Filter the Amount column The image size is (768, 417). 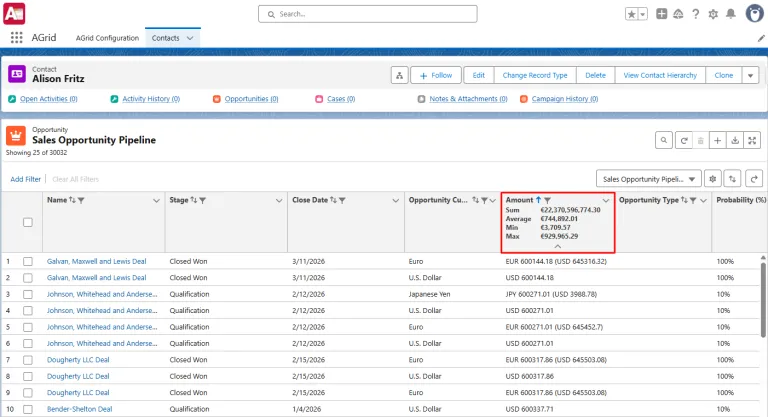click(x=548, y=200)
